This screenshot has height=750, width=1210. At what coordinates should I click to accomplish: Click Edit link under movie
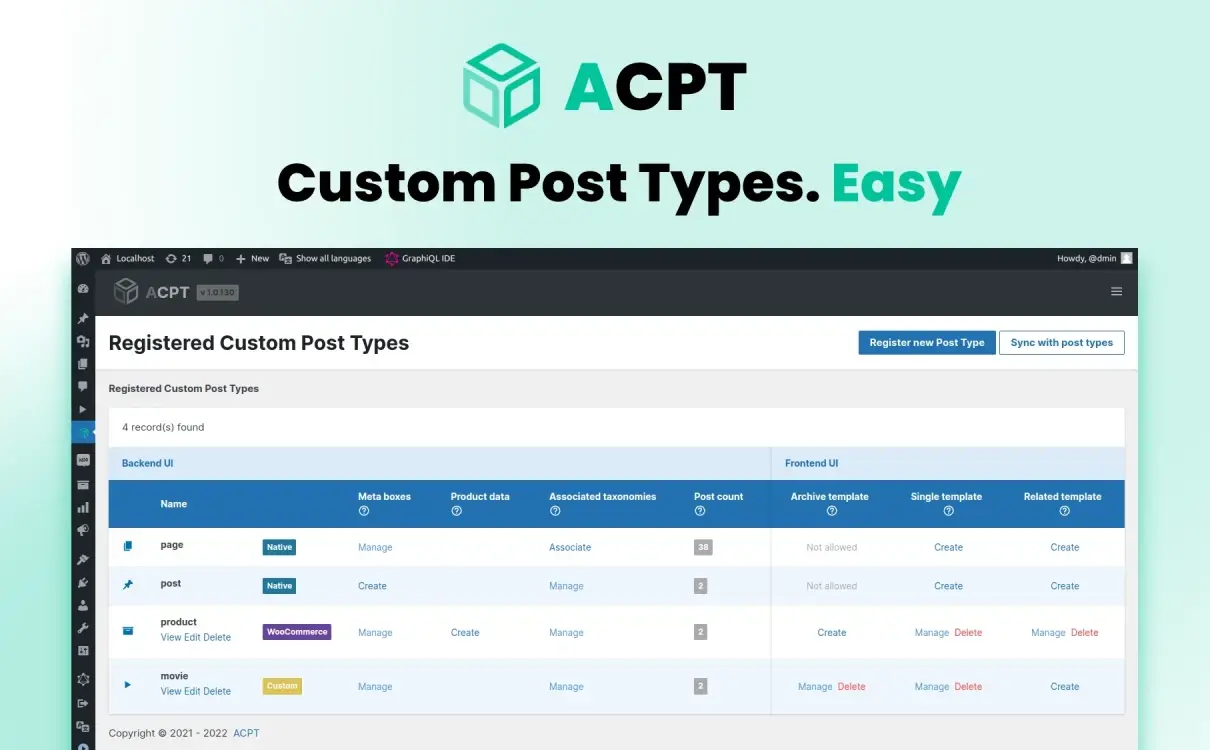(x=192, y=691)
